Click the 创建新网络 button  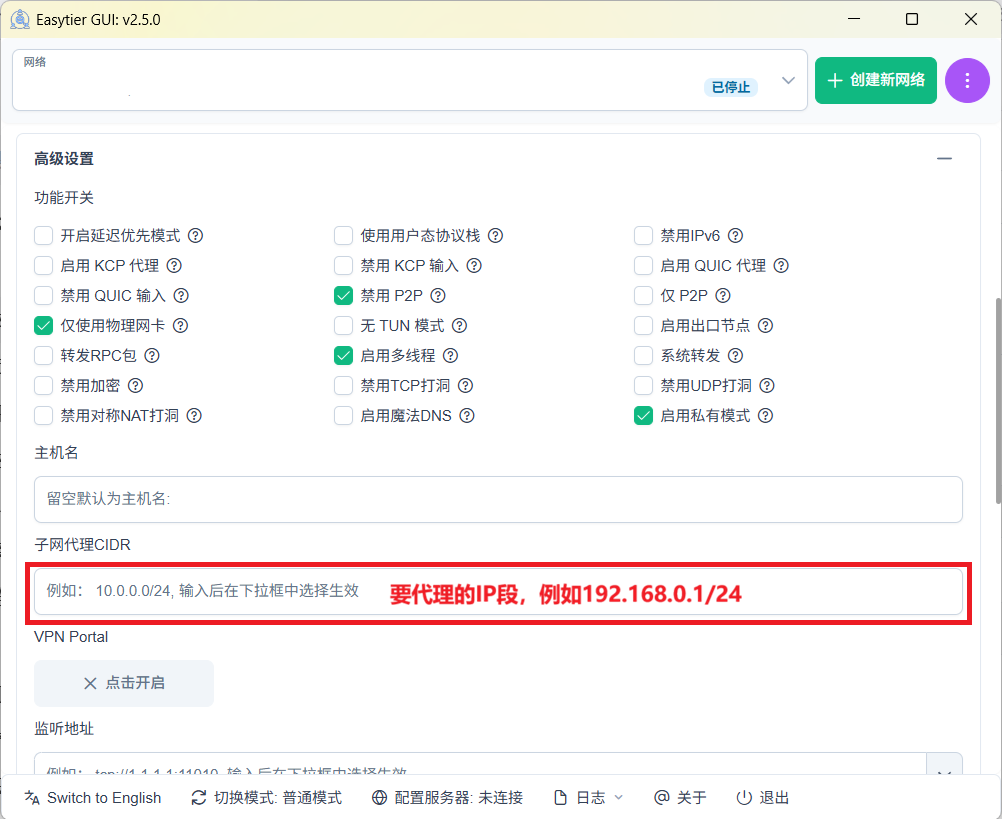tap(875, 80)
